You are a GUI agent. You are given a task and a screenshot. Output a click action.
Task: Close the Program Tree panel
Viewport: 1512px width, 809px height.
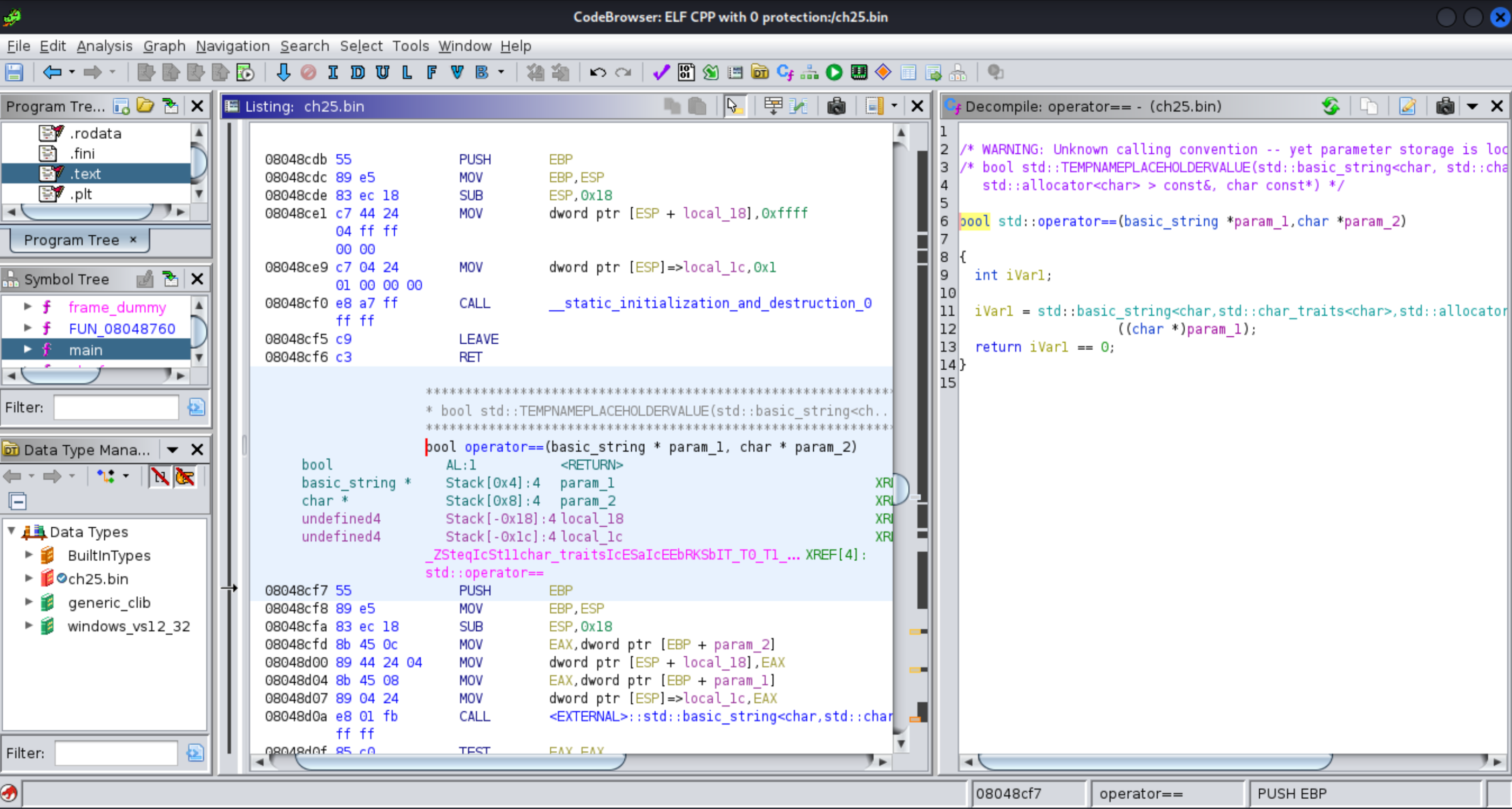point(197,106)
